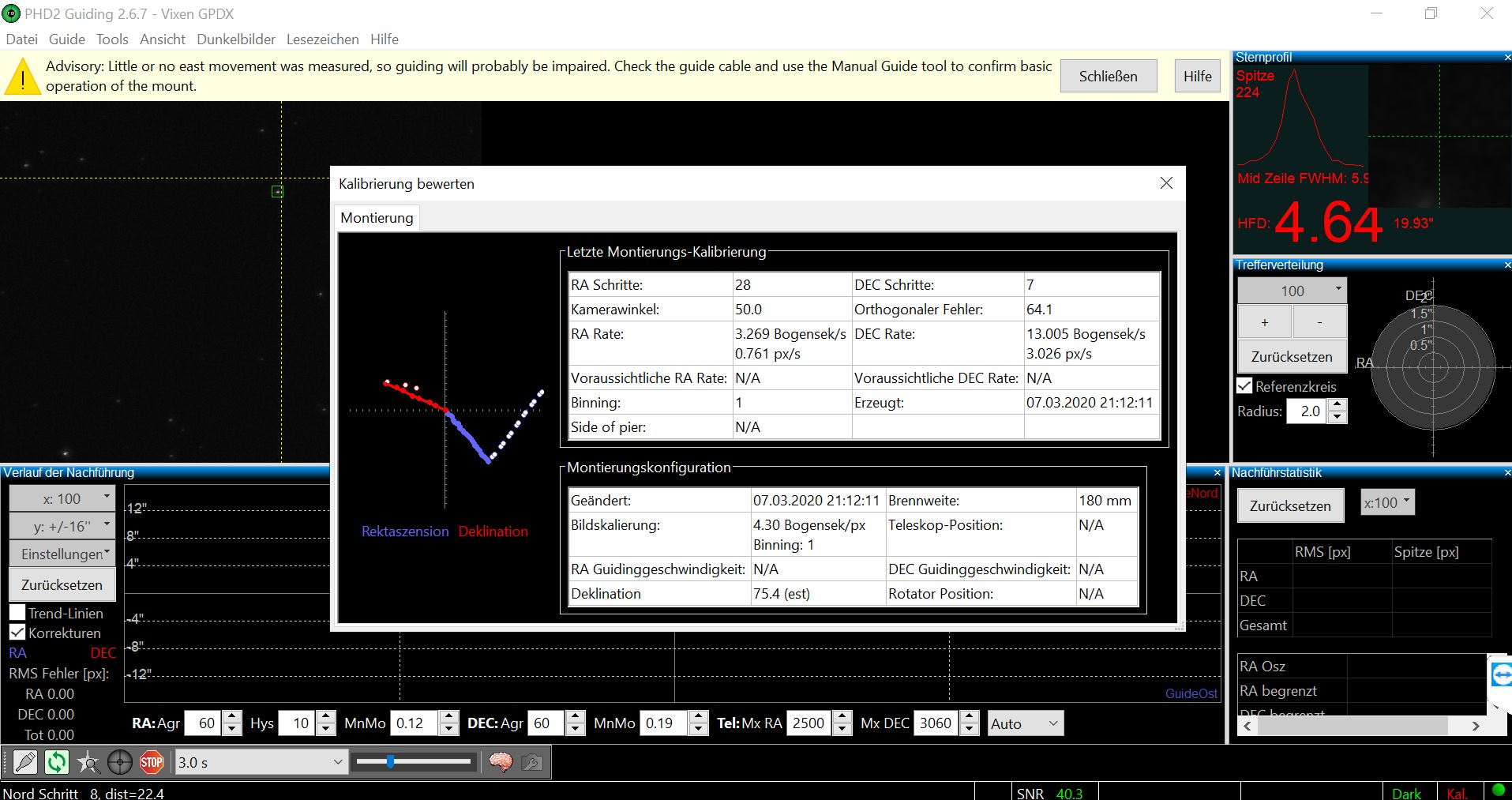This screenshot has width=1512, height=800.
Task: Open the Guide menu
Action: click(x=67, y=39)
